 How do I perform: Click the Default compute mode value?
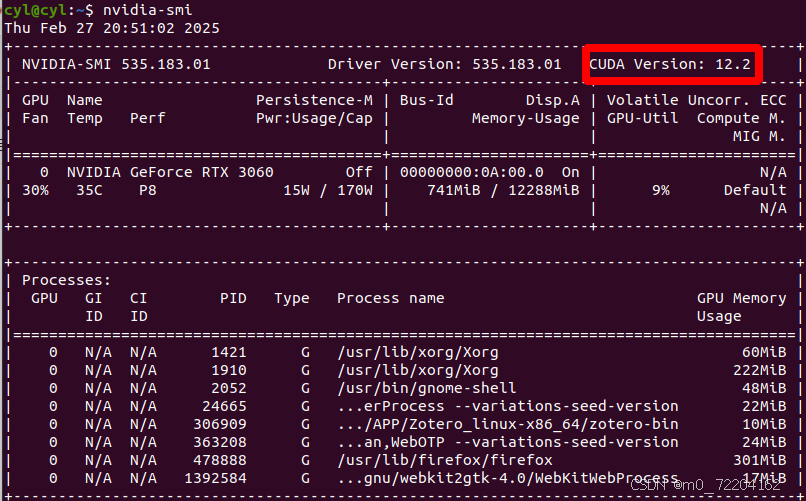[x=755, y=191]
